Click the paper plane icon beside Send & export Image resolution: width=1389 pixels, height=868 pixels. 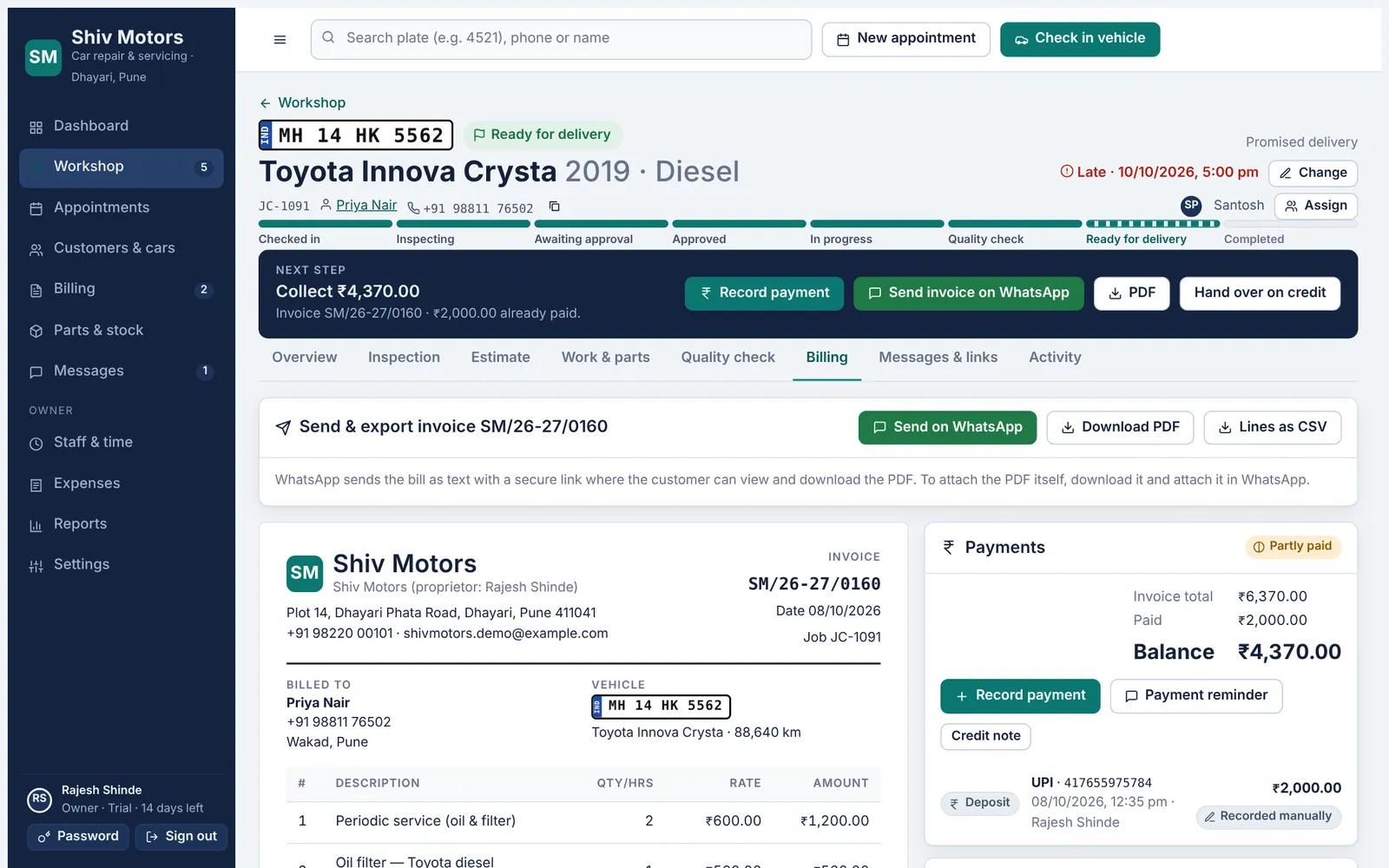pos(283,427)
